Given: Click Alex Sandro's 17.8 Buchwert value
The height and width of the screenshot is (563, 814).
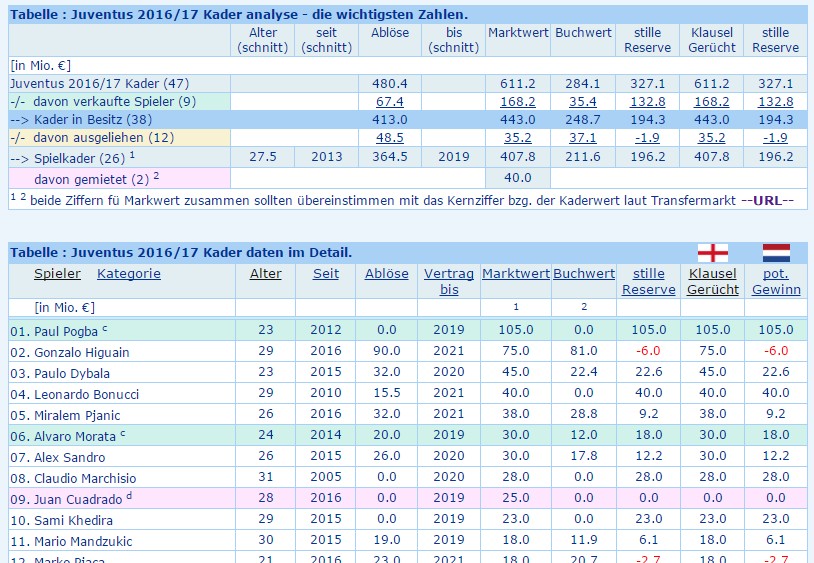Looking at the screenshot, I should [x=584, y=456].
